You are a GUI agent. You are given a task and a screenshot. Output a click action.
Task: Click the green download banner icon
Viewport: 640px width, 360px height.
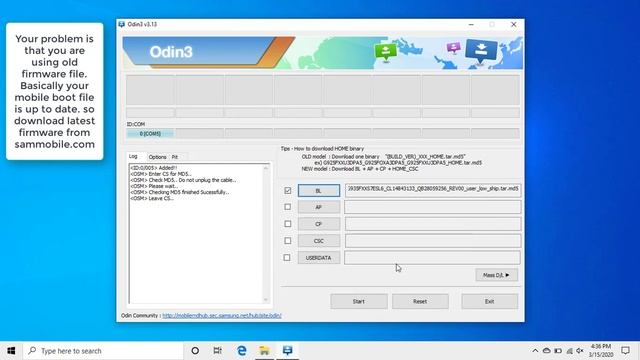(x=385, y=52)
